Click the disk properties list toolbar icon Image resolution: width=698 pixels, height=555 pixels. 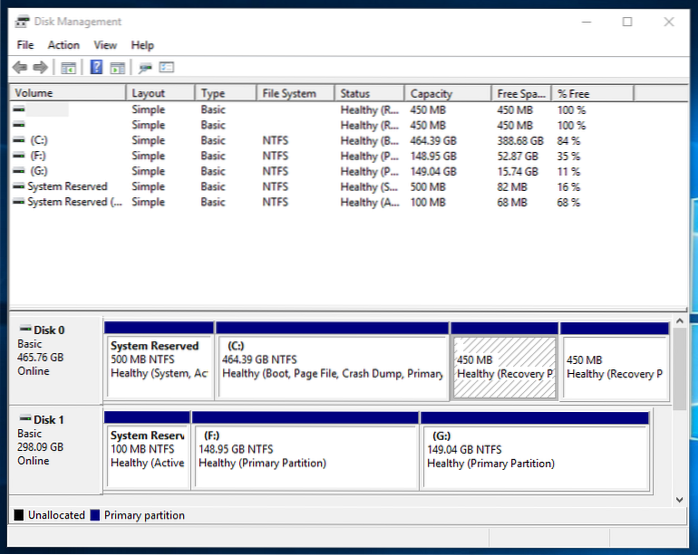166,68
